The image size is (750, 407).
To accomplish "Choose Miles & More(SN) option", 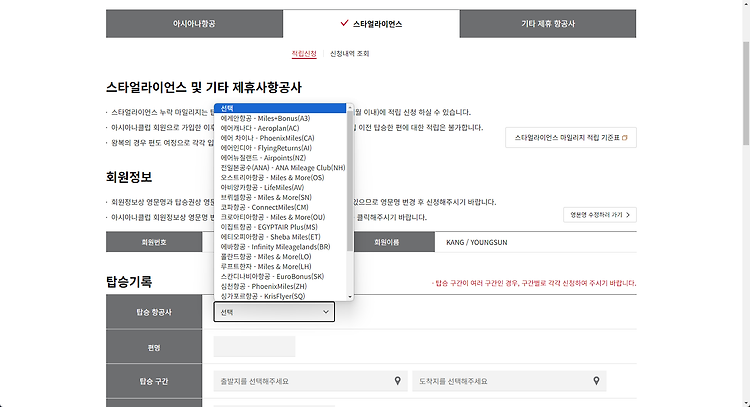I will click(x=280, y=198).
